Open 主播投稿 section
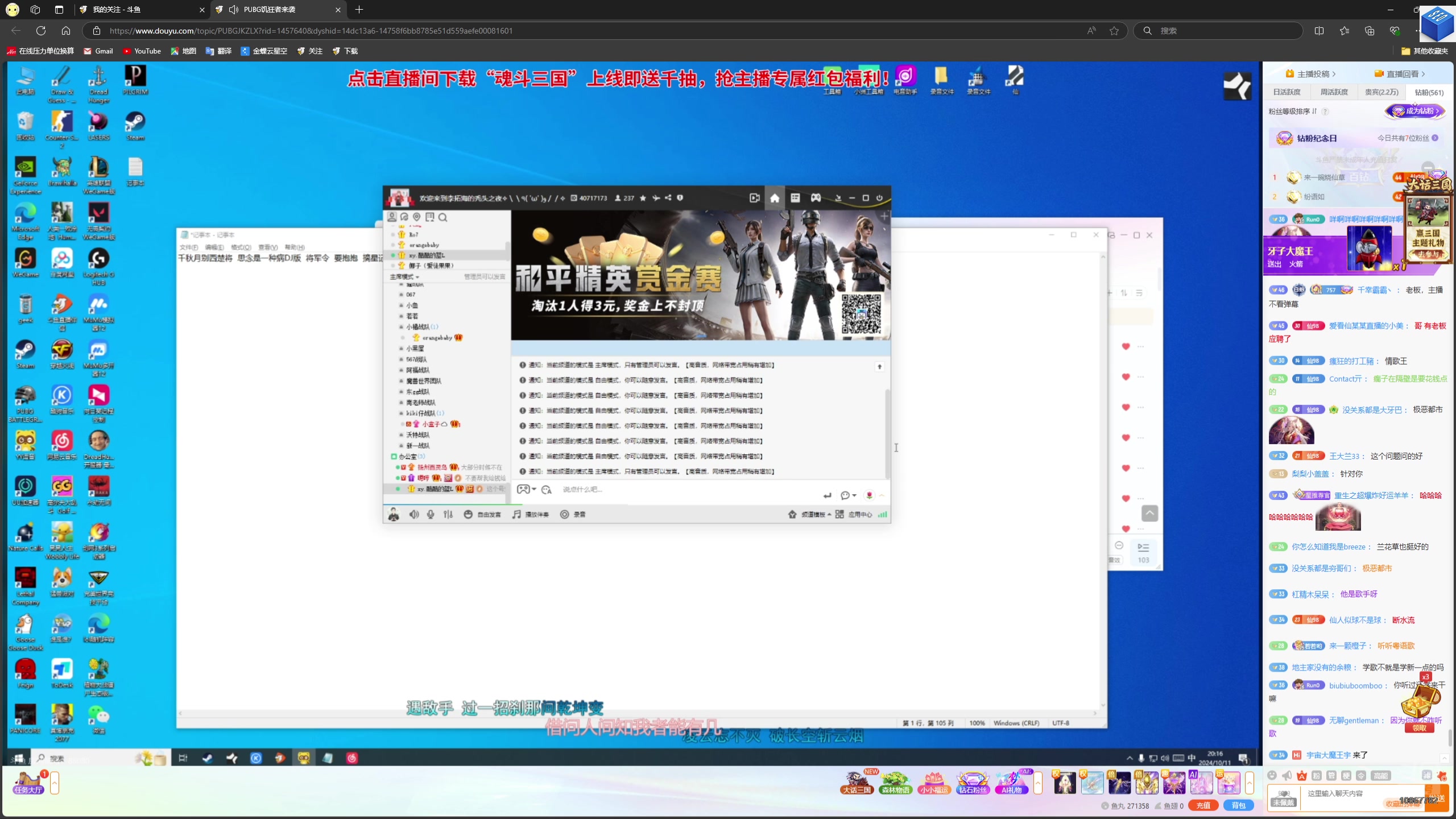The width and height of the screenshot is (1456, 819). (1310, 74)
